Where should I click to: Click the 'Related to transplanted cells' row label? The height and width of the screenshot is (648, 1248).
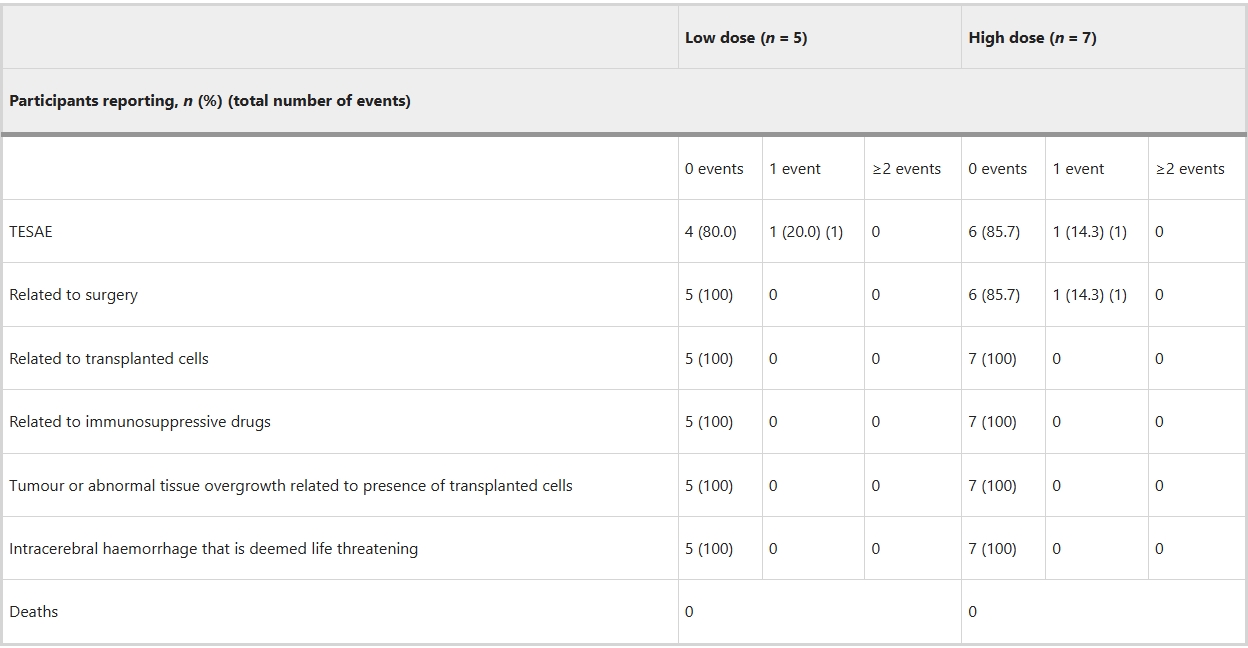point(109,359)
